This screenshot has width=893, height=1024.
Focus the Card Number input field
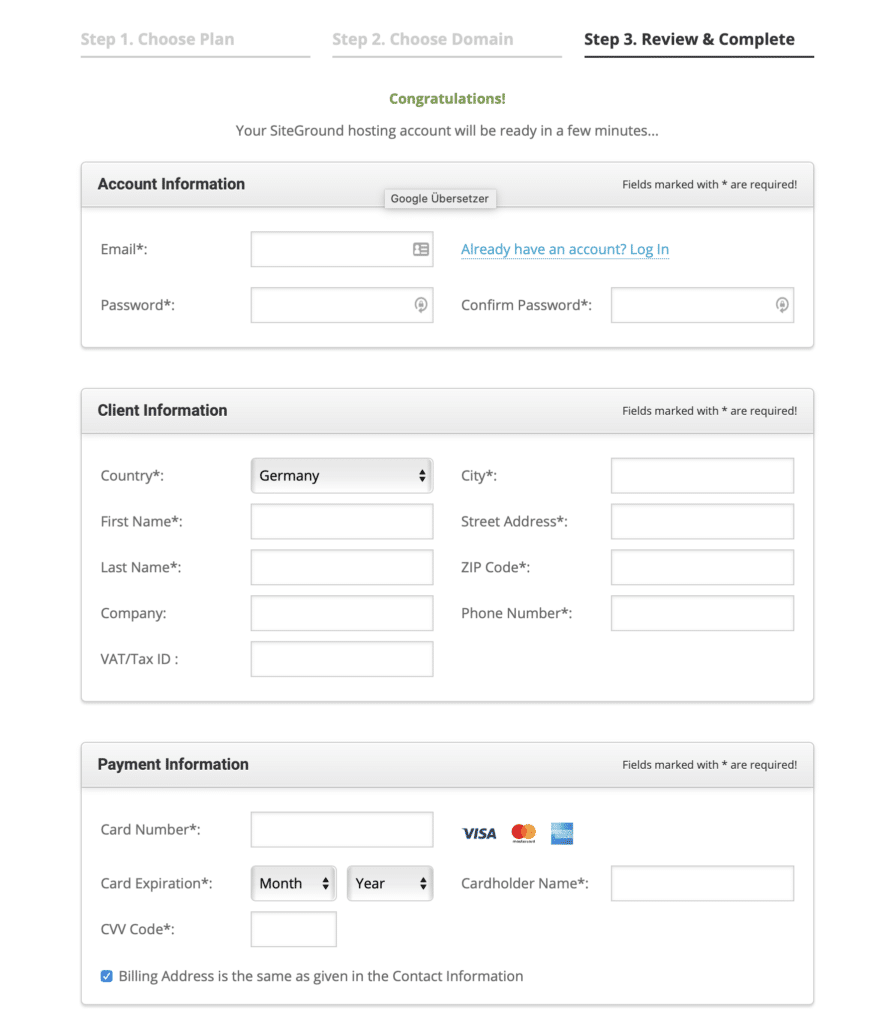342,829
